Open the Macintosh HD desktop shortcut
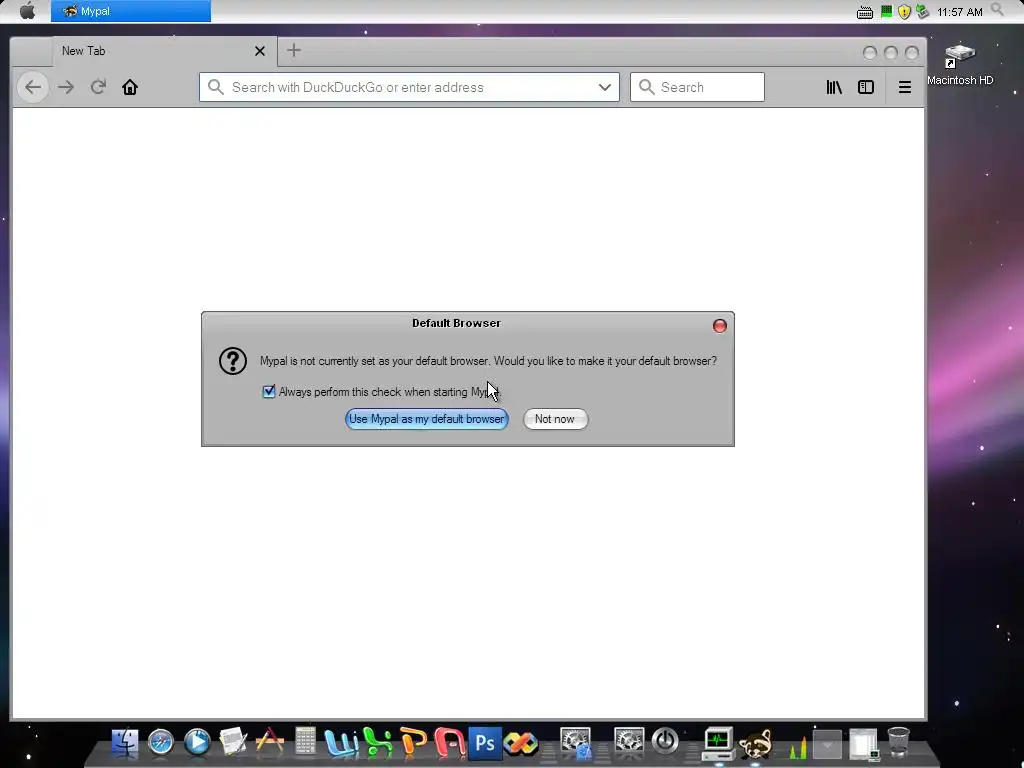 click(960, 64)
